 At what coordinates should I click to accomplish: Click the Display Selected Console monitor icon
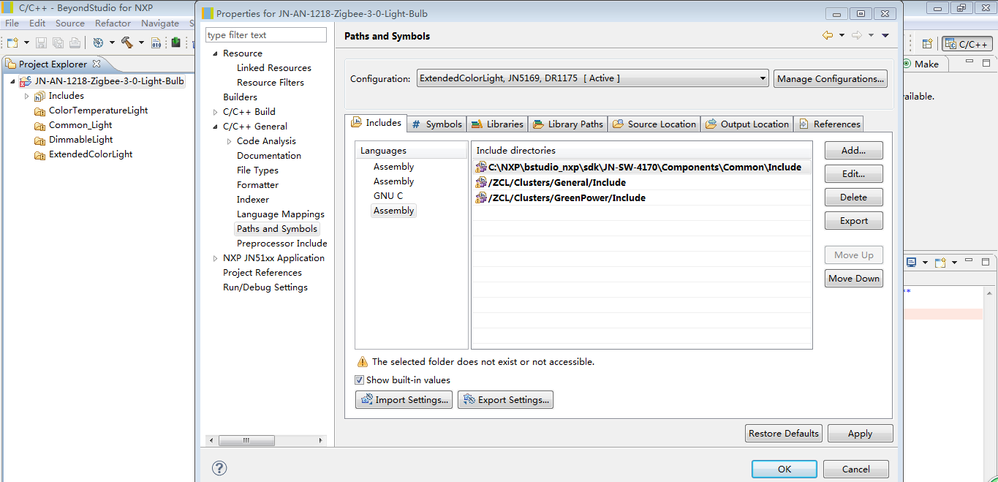pyautogui.click(x=911, y=262)
